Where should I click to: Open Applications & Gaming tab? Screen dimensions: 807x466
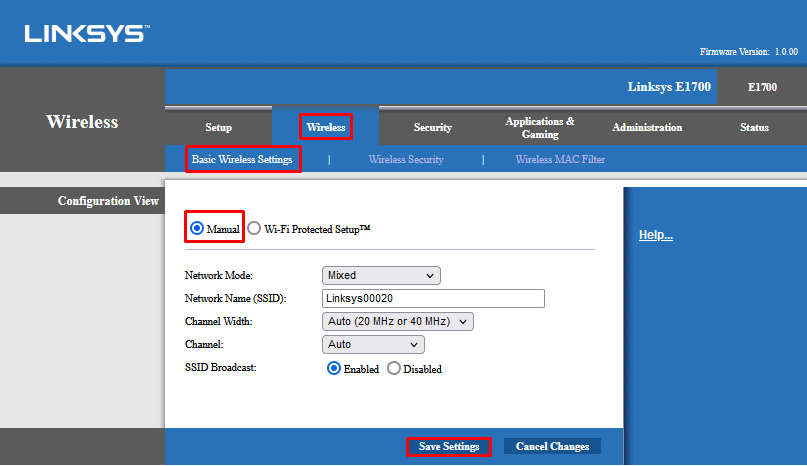click(x=540, y=127)
